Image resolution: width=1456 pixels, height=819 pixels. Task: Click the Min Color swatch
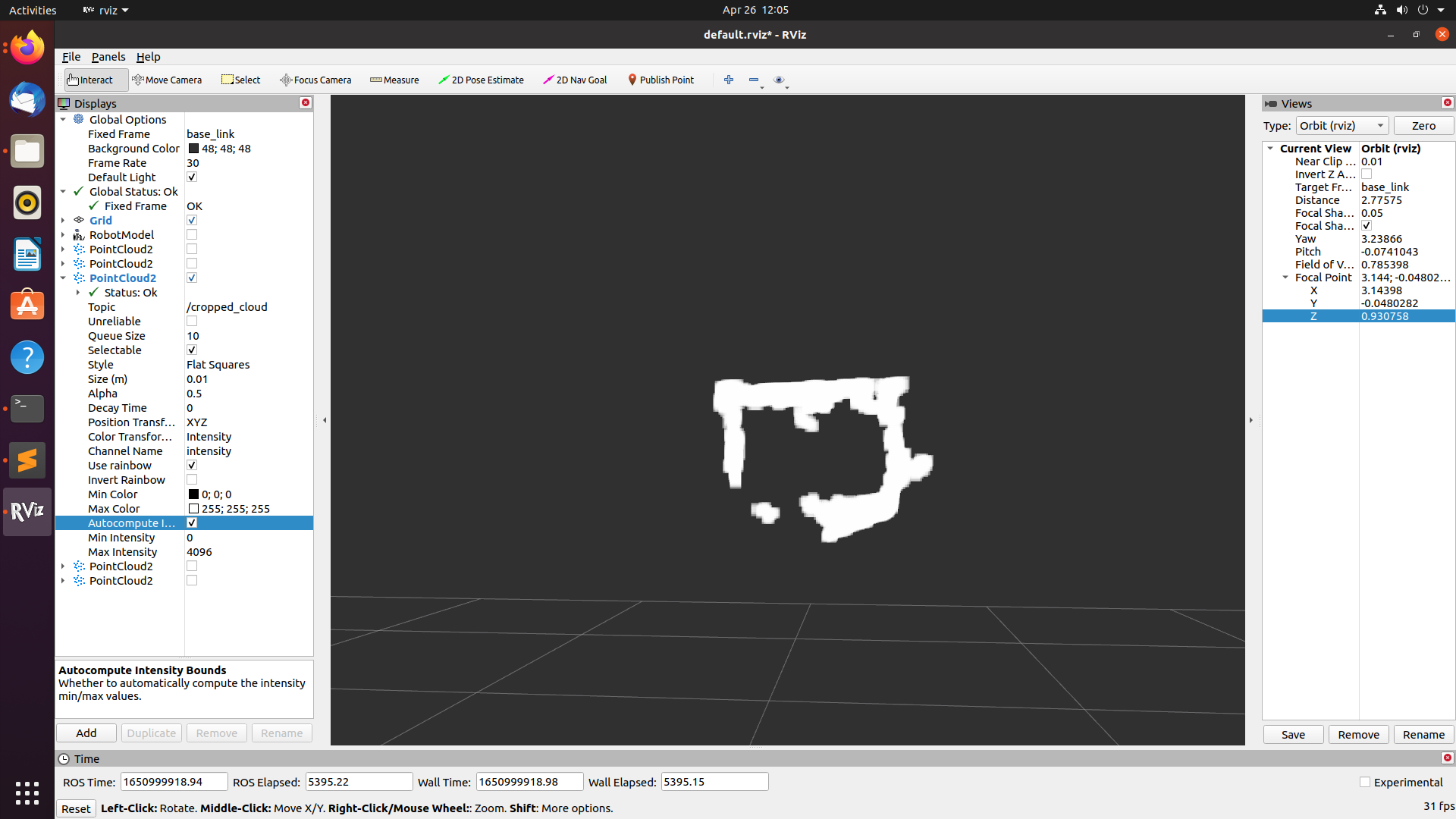pyautogui.click(x=193, y=494)
